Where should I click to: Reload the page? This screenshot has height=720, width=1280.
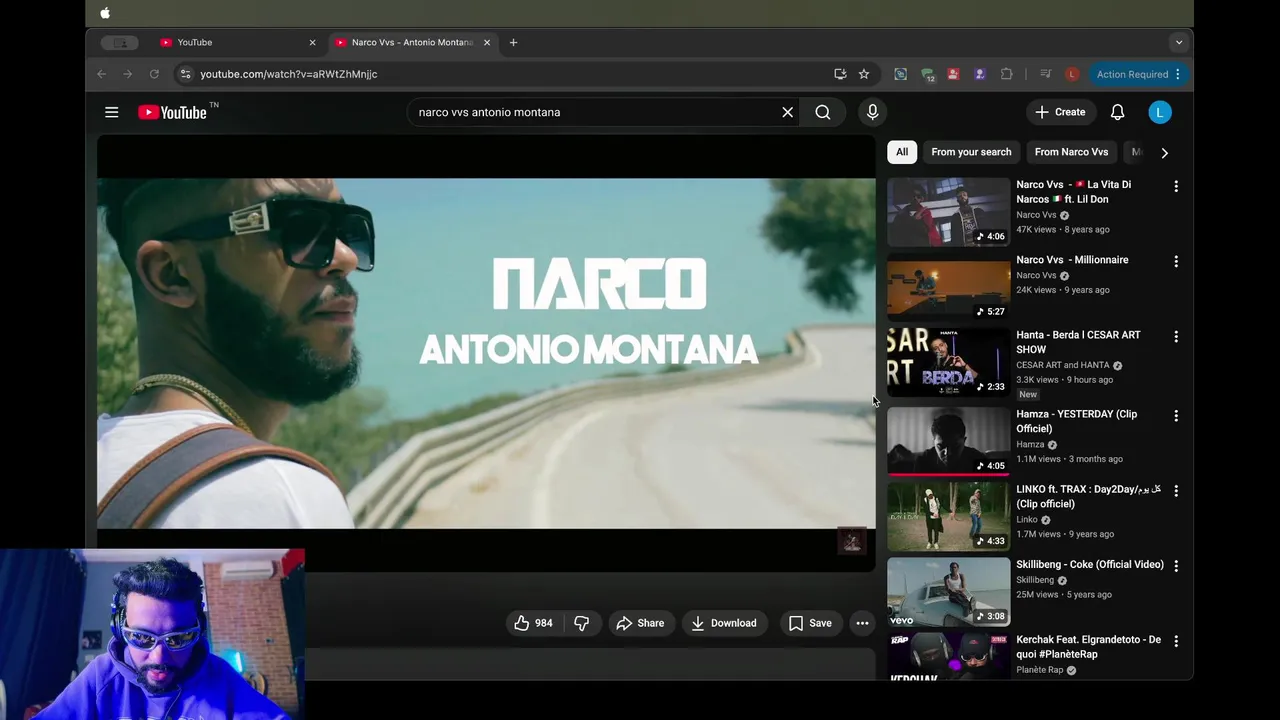154,74
